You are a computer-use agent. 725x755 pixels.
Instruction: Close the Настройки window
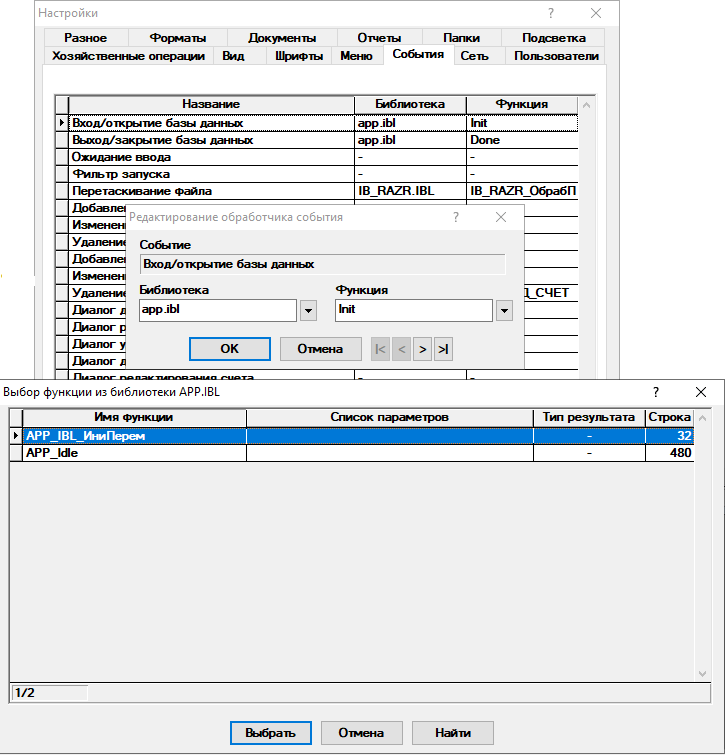pos(596,13)
